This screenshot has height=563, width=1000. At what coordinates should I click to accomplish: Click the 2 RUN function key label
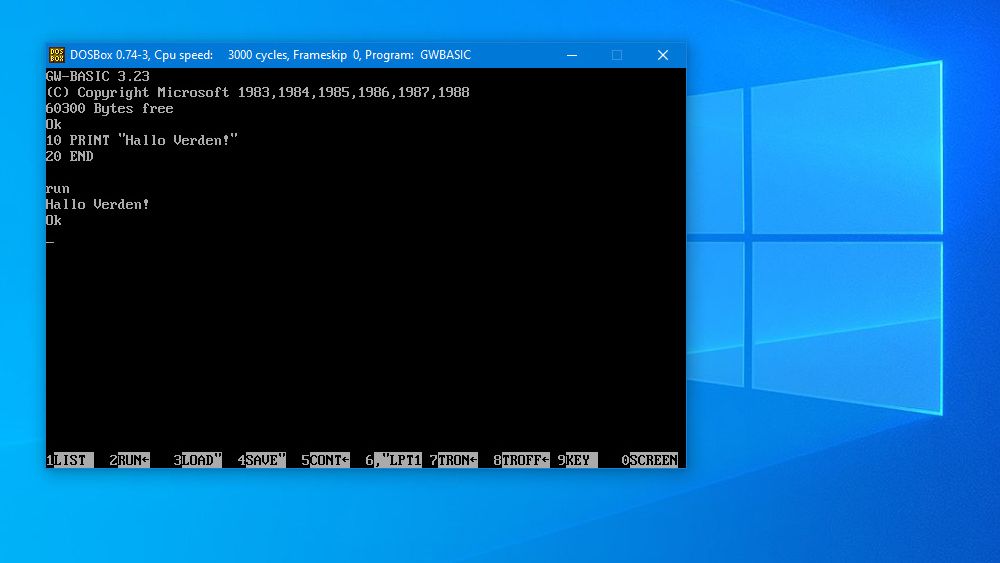click(x=129, y=460)
